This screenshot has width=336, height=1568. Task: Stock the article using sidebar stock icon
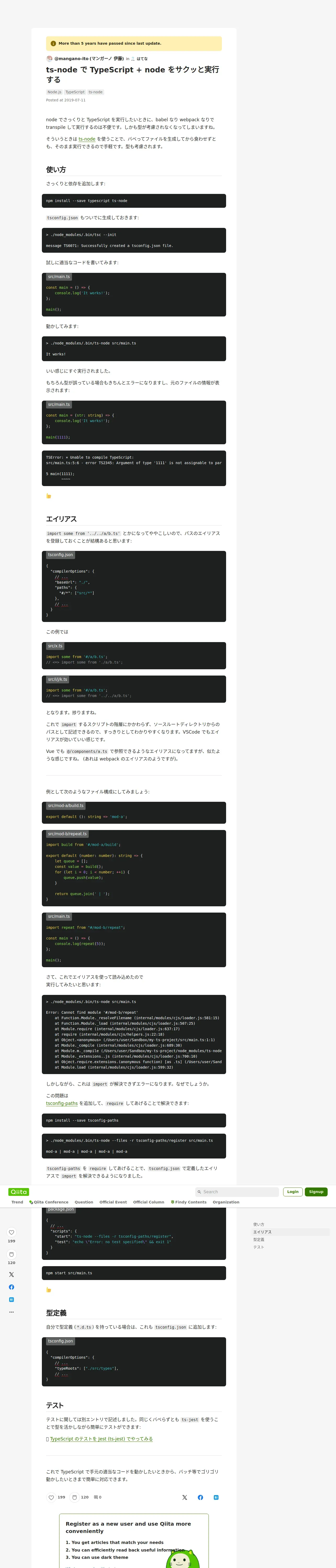click(x=11, y=1254)
